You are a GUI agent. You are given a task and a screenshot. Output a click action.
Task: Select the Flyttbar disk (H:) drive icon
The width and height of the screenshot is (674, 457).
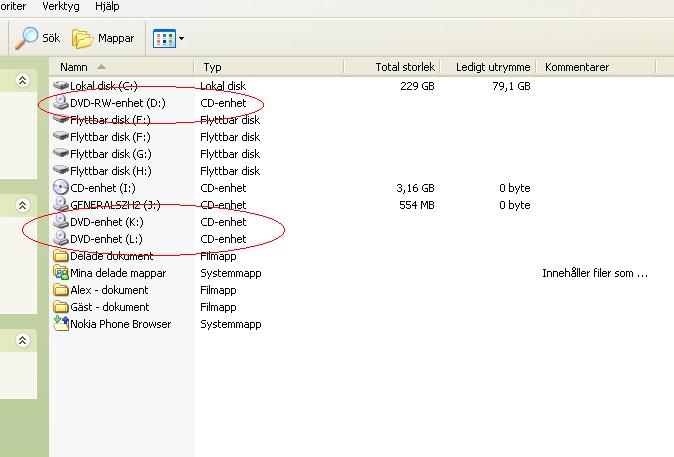61,170
